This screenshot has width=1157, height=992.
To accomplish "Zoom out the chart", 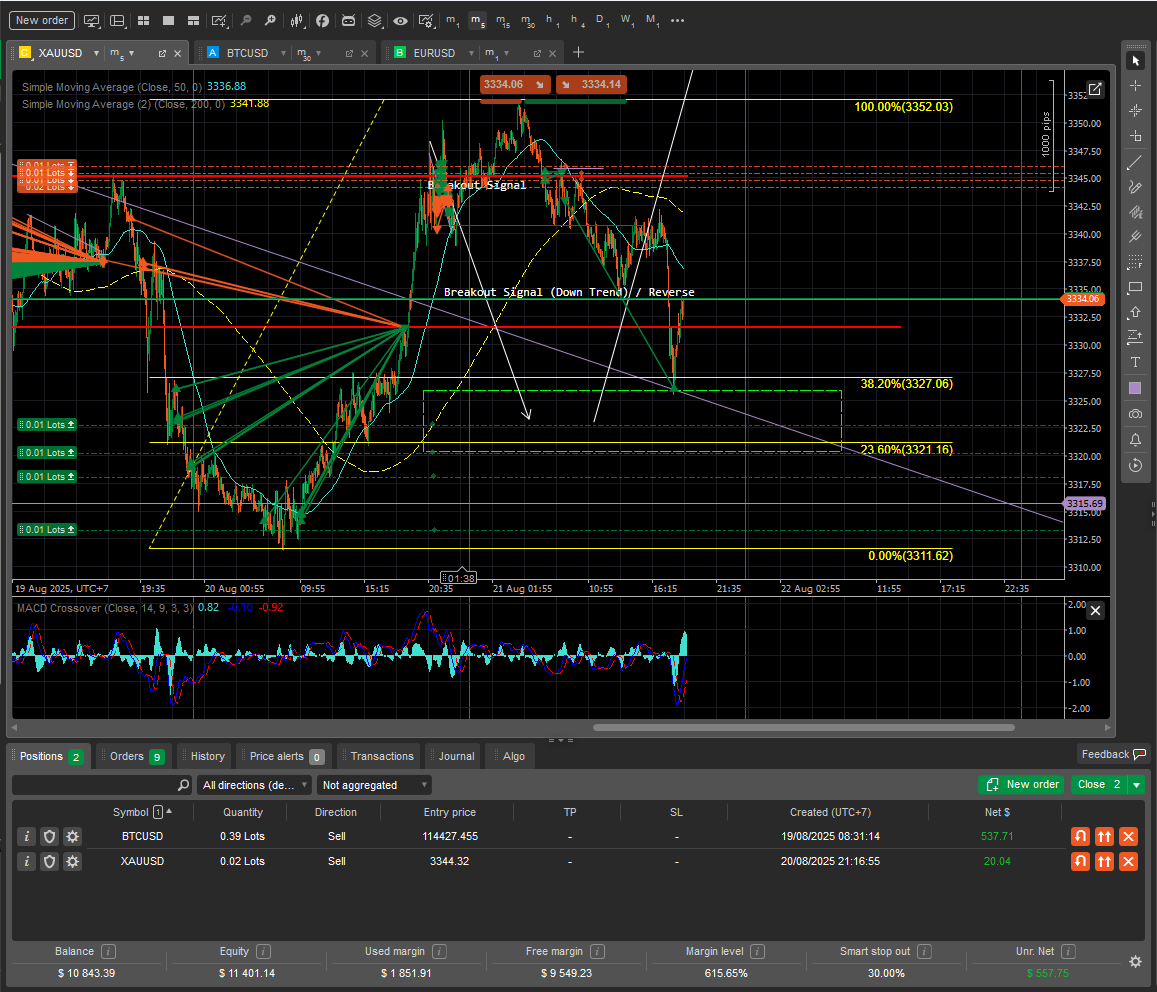I will (x=246, y=21).
